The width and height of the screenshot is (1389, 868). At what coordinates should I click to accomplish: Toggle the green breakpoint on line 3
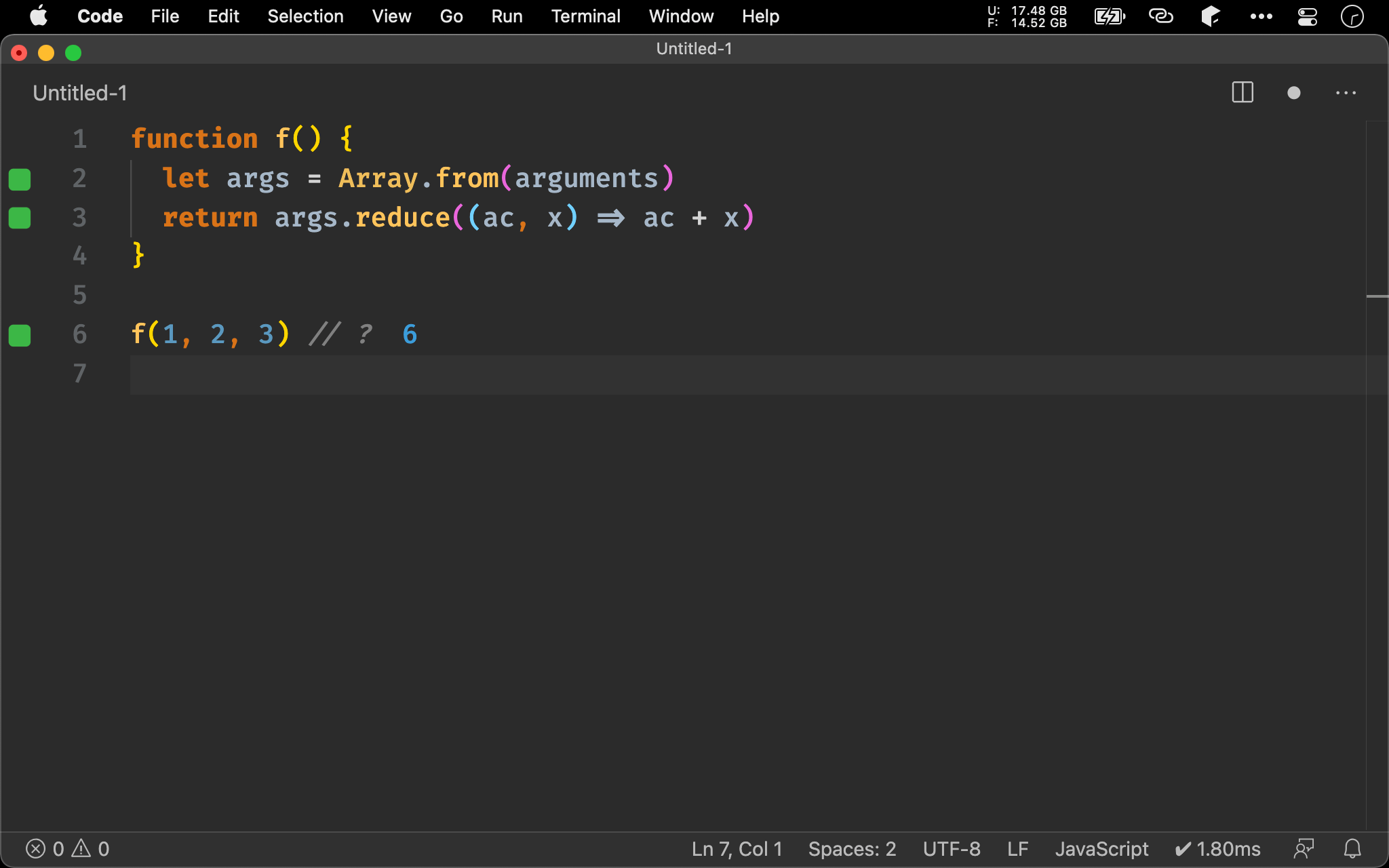tap(20, 218)
